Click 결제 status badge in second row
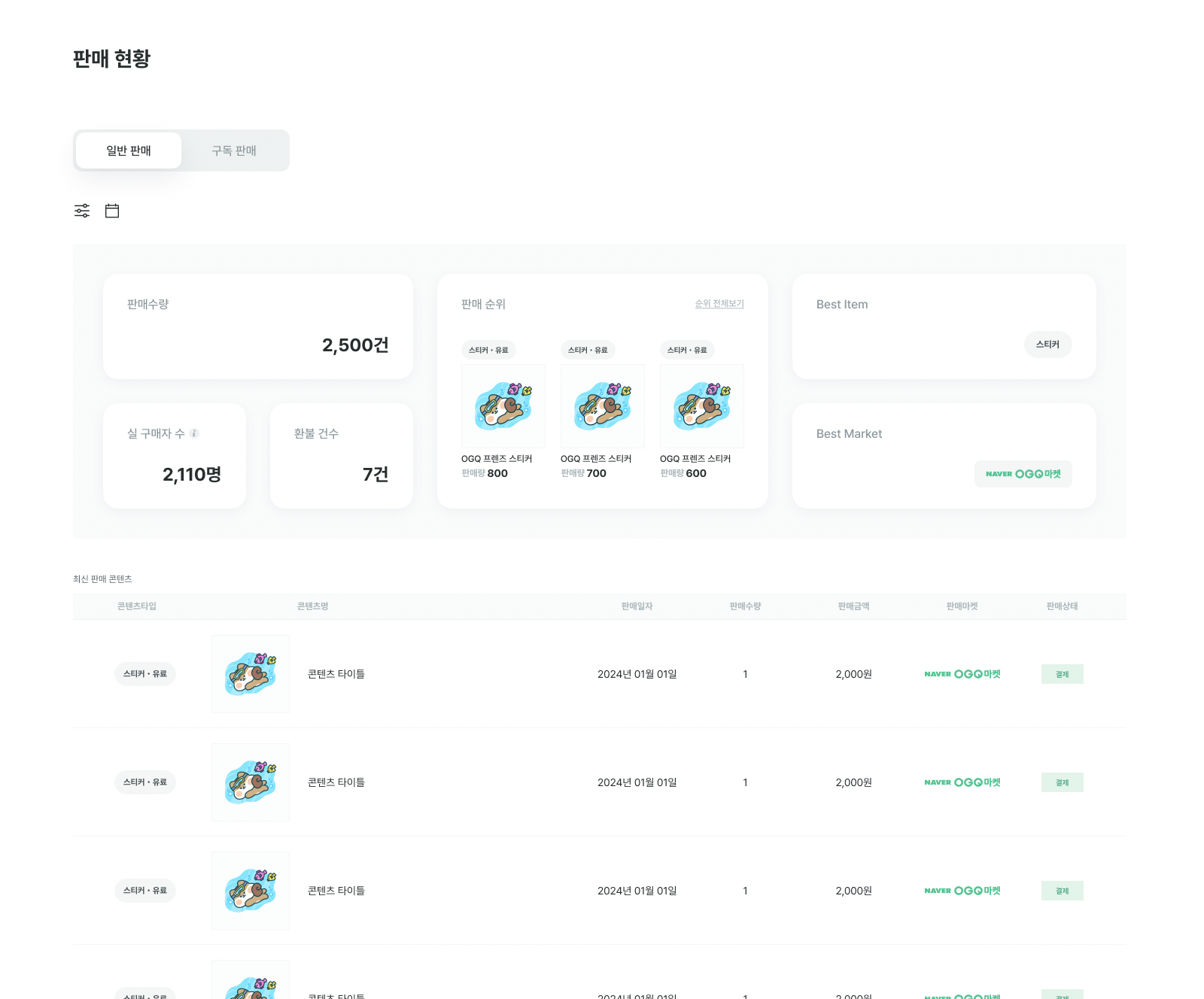Screen dimensions: 1204x999 (1062, 782)
